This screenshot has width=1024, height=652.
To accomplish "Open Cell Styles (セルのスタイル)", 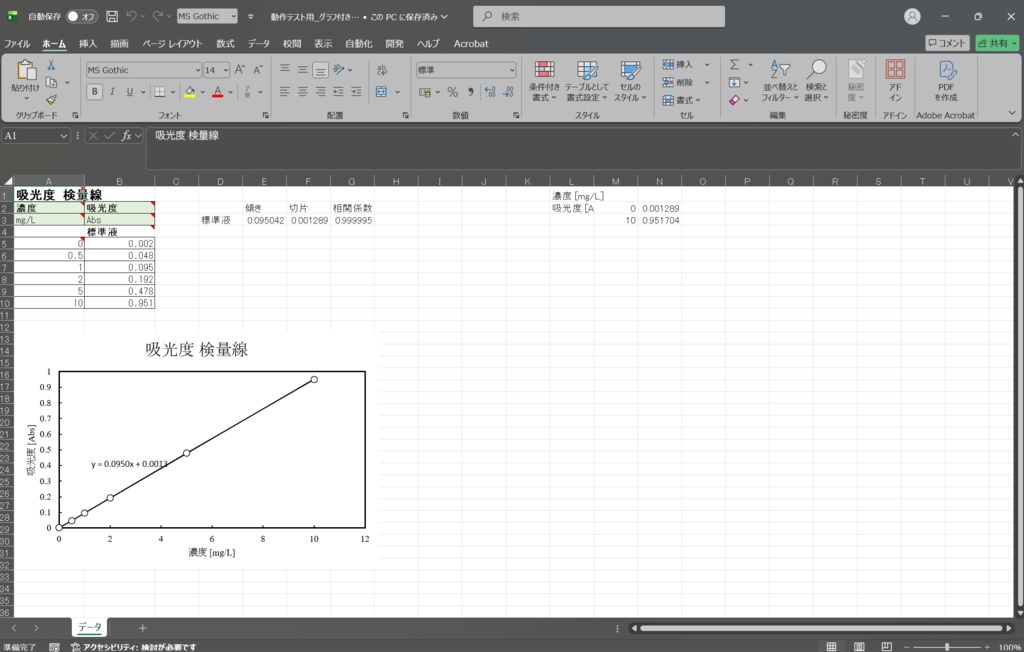I will click(630, 81).
